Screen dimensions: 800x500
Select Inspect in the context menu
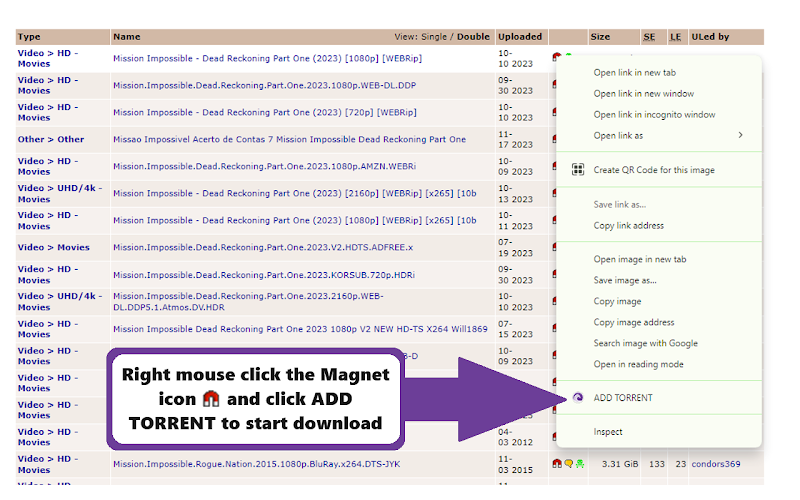click(608, 432)
